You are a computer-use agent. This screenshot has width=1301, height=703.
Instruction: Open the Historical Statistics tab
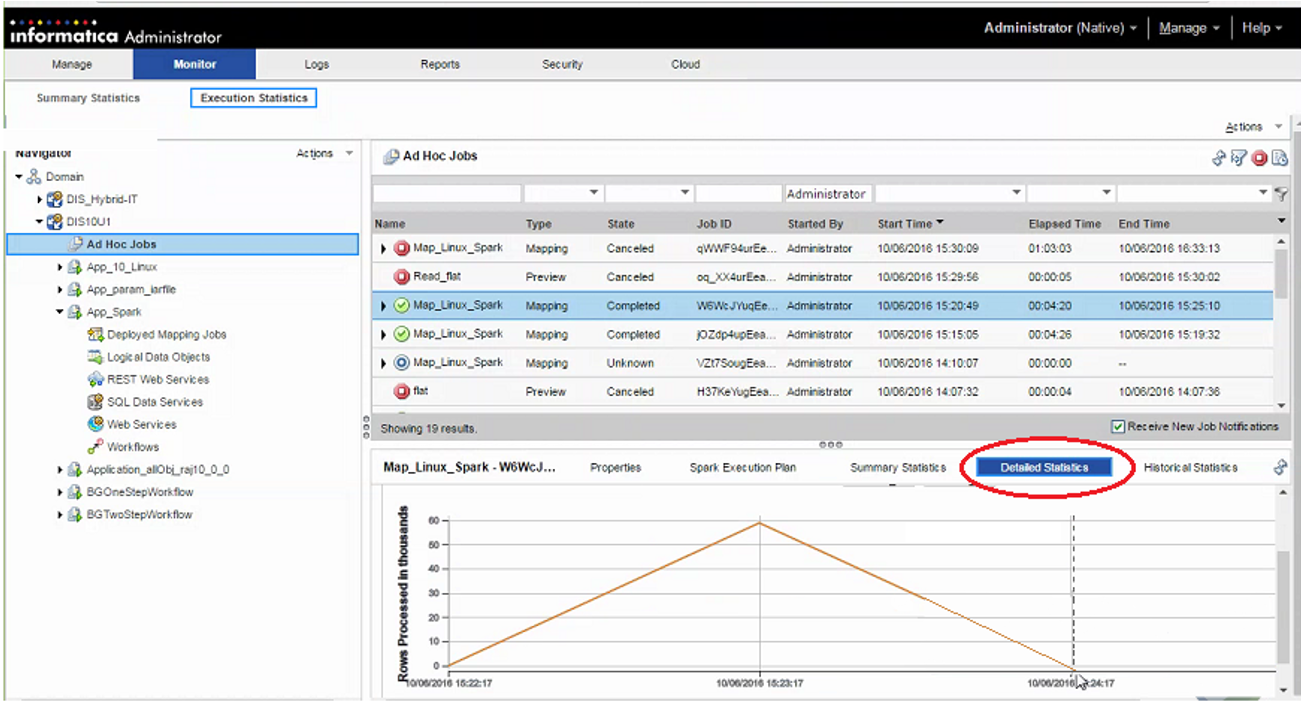[1190, 467]
